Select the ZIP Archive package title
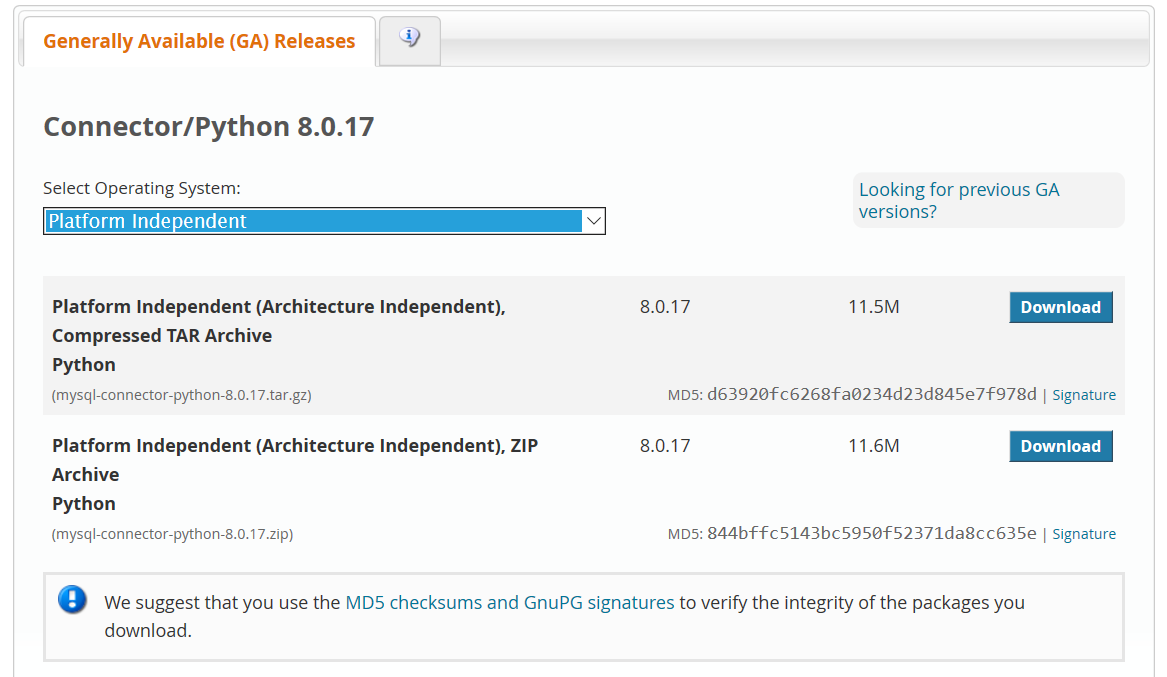The height and width of the screenshot is (677, 1167). (x=295, y=475)
